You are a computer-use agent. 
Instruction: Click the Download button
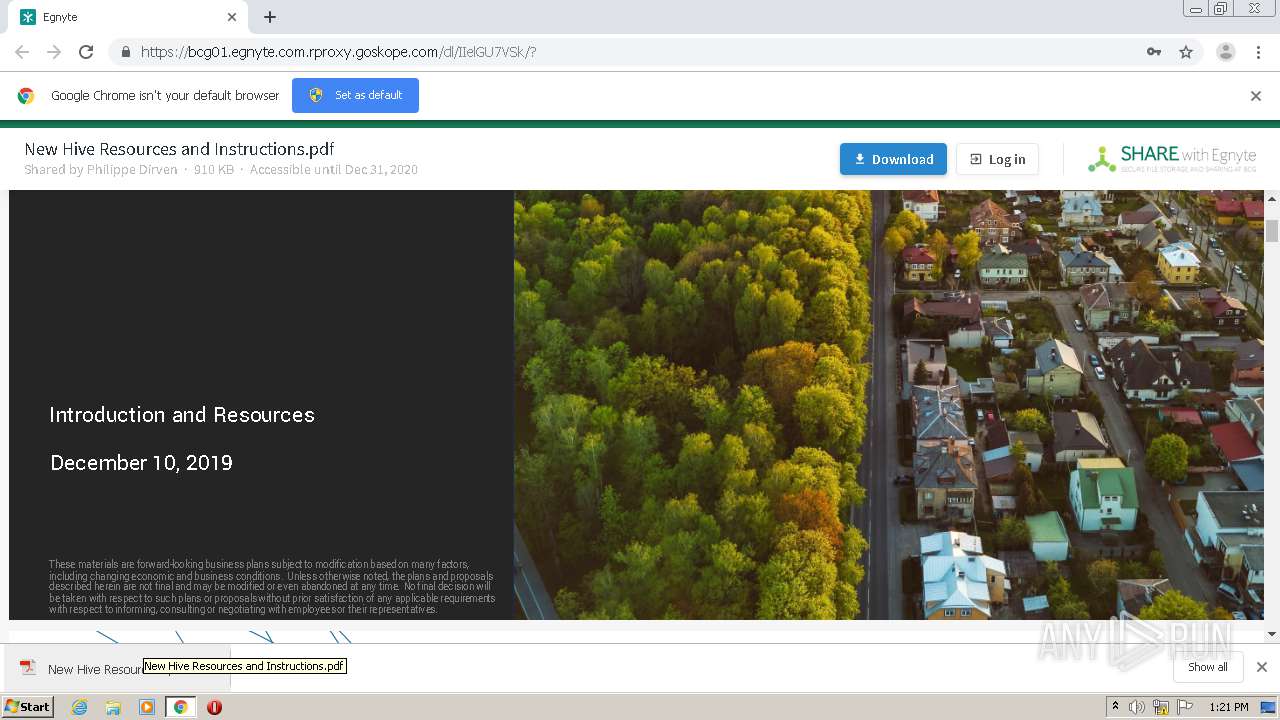893,159
